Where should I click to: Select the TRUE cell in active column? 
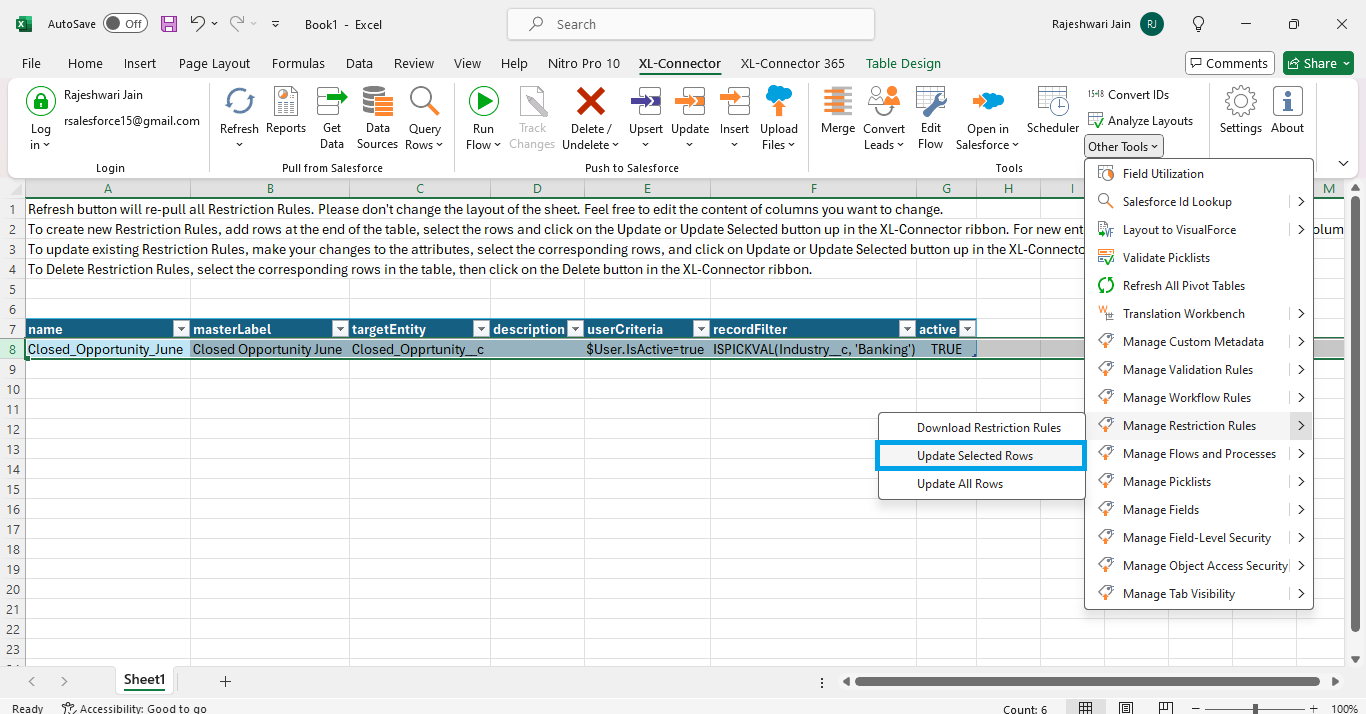point(946,349)
